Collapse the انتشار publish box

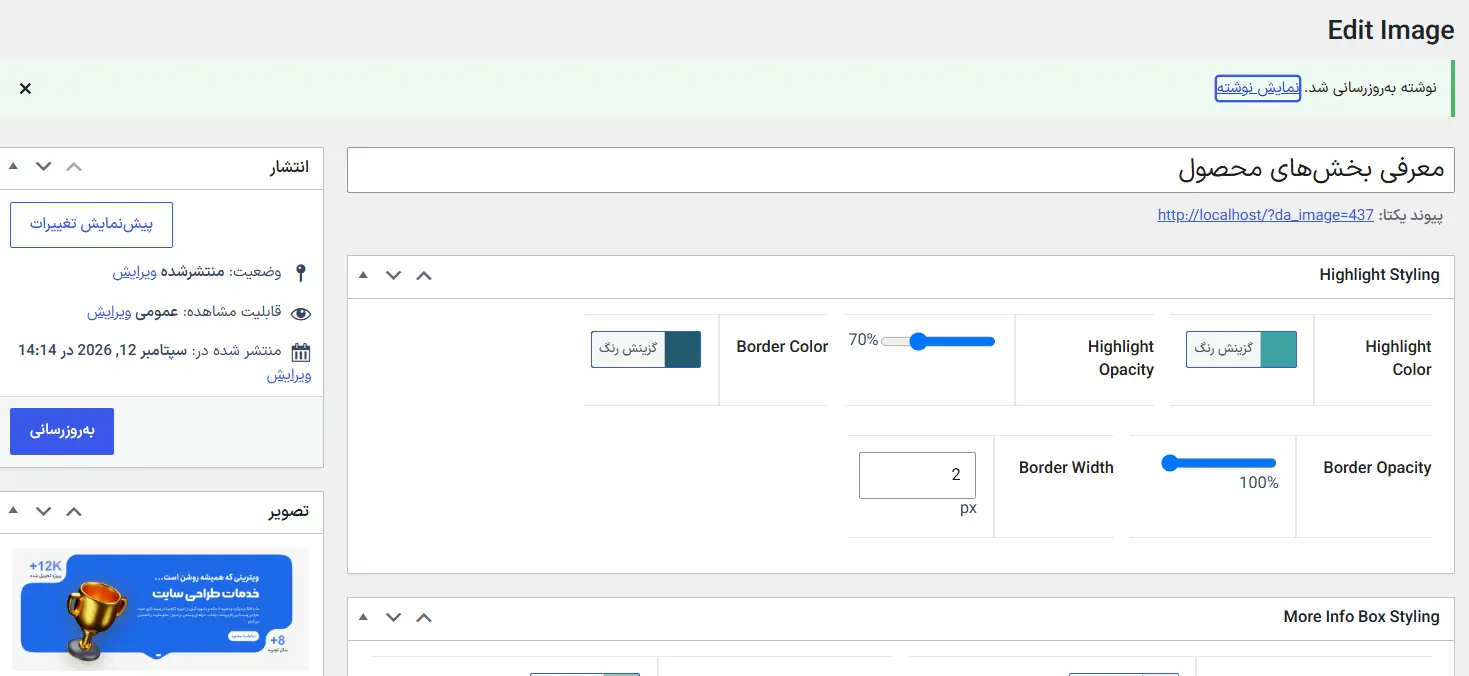(x=13, y=166)
